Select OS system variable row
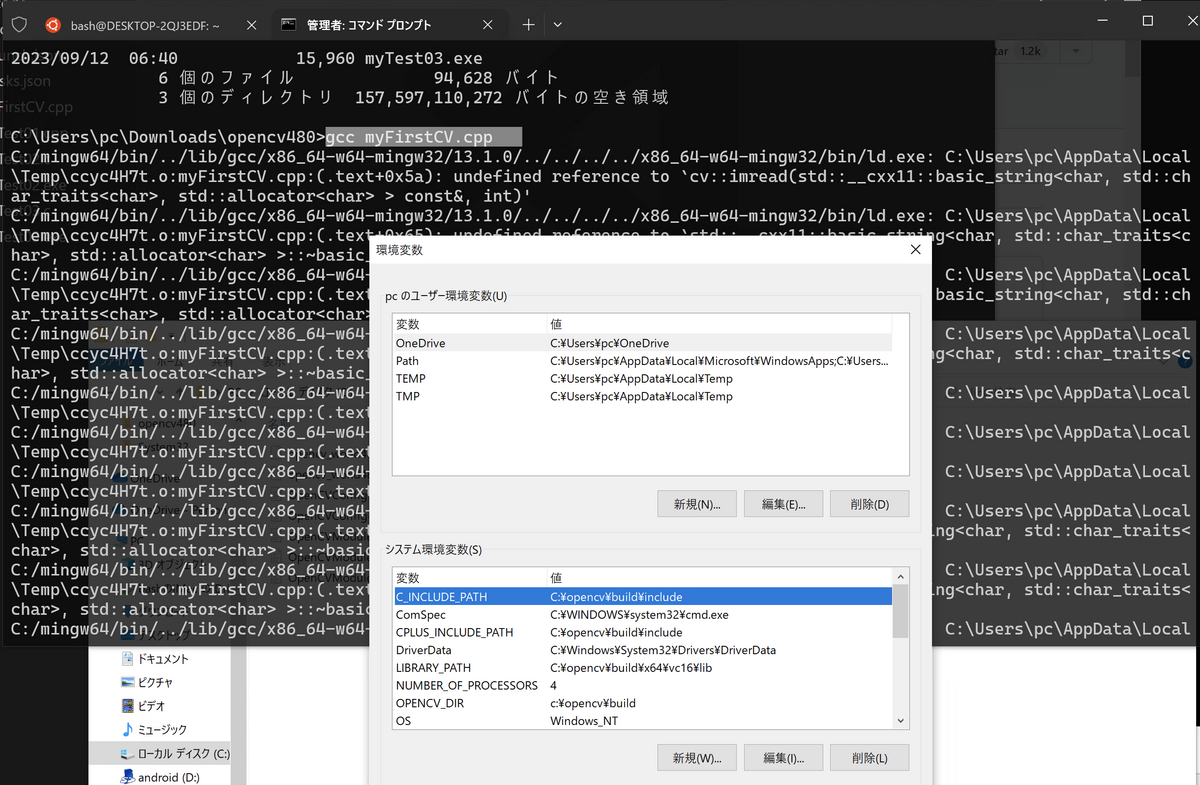The height and width of the screenshot is (785, 1200). [641, 721]
